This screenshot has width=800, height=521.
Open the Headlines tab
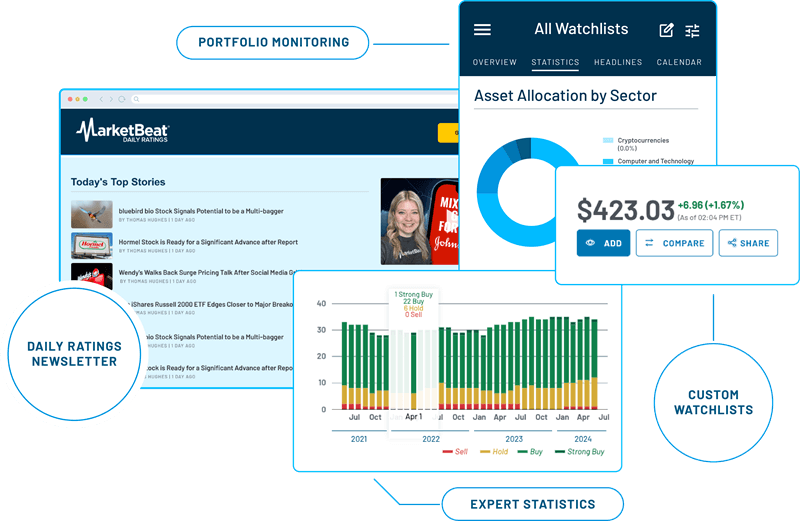pyautogui.click(x=618, y=62)
